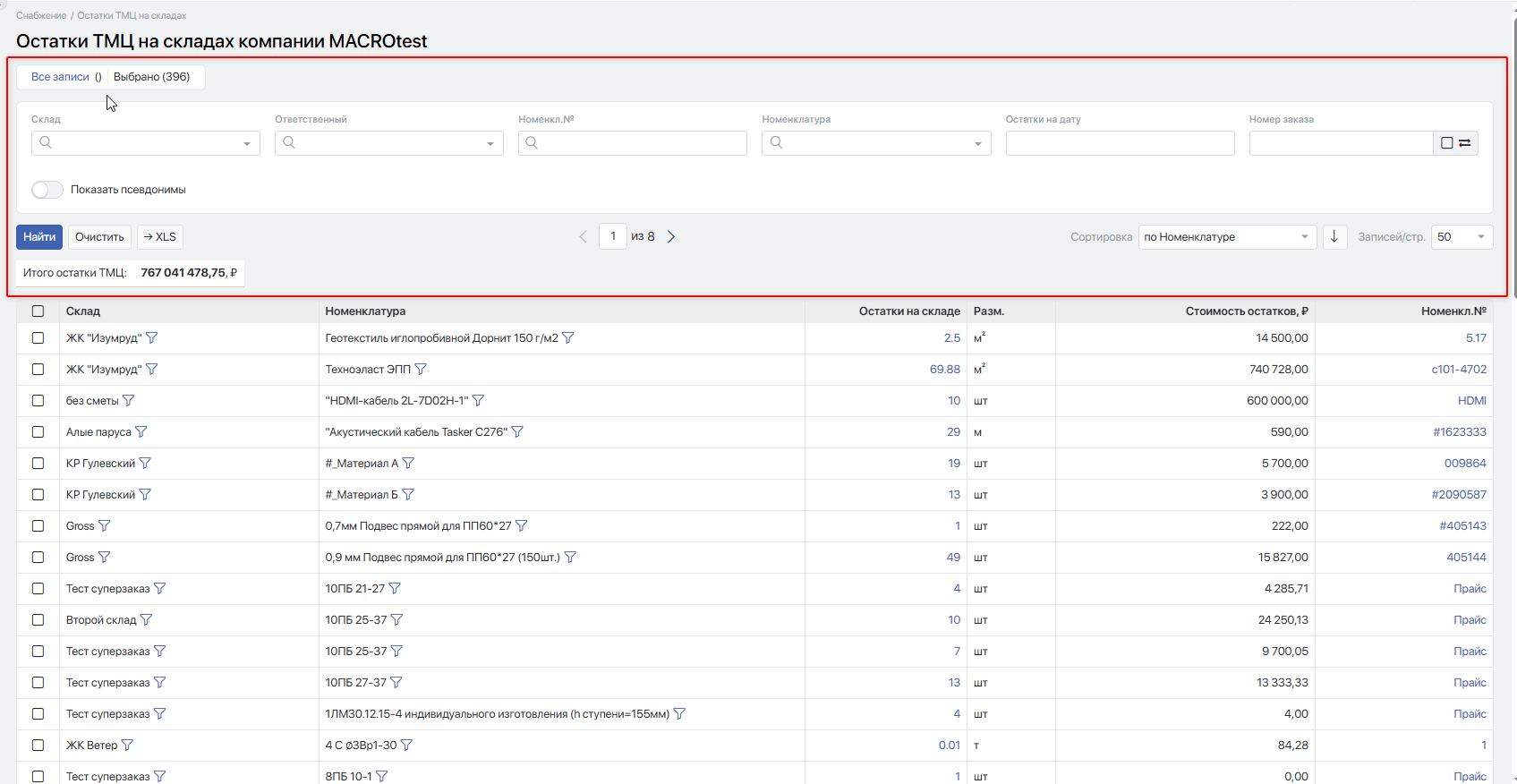Screen dimensions: 1517x784
Task: Toggle sort direction arrow button
Action: tap(1334, 237)
